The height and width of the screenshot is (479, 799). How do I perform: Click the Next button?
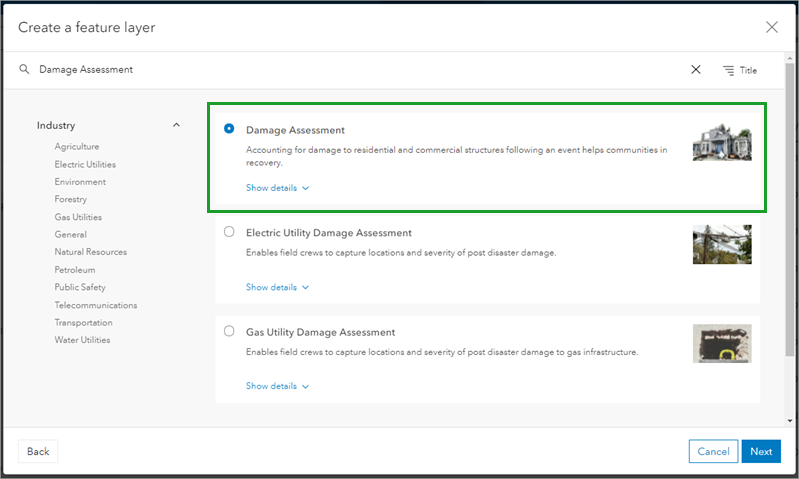[761, 451]
